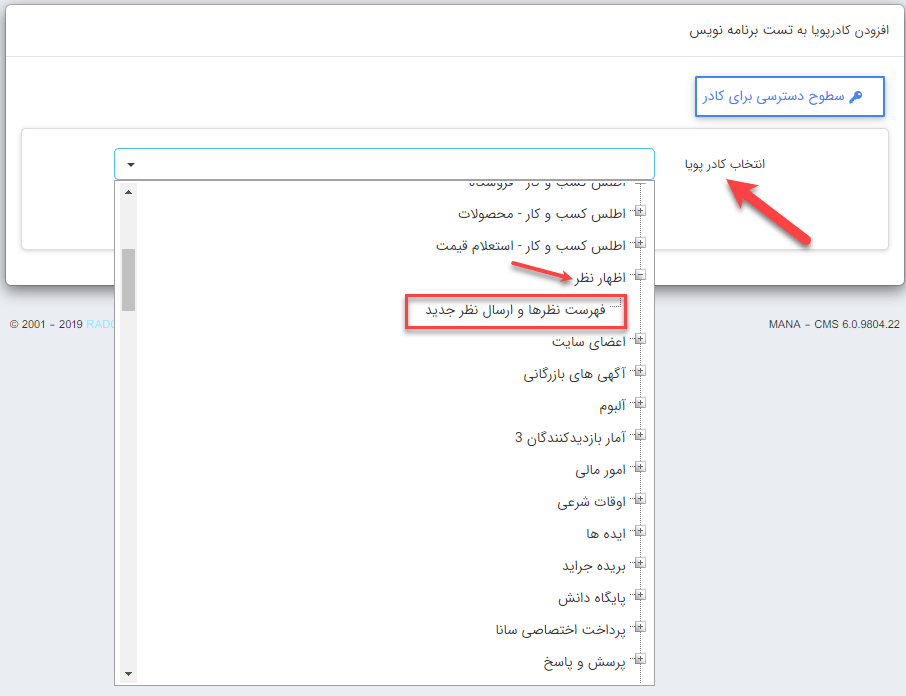
Task: Collapse the اظهار نظر tree node
Action: [640, 275]
